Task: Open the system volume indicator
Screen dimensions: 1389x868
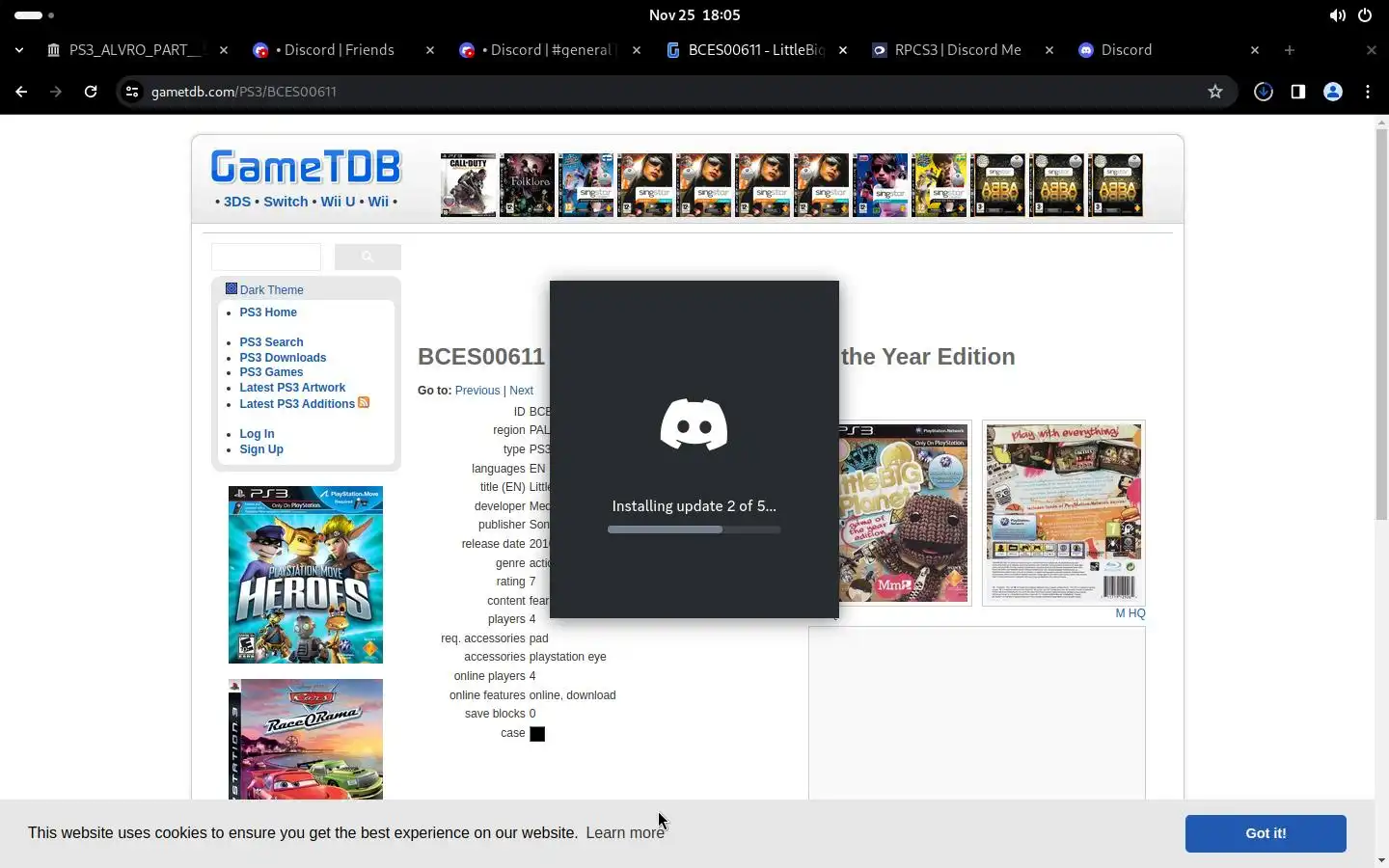Action: click(1337, 15)
